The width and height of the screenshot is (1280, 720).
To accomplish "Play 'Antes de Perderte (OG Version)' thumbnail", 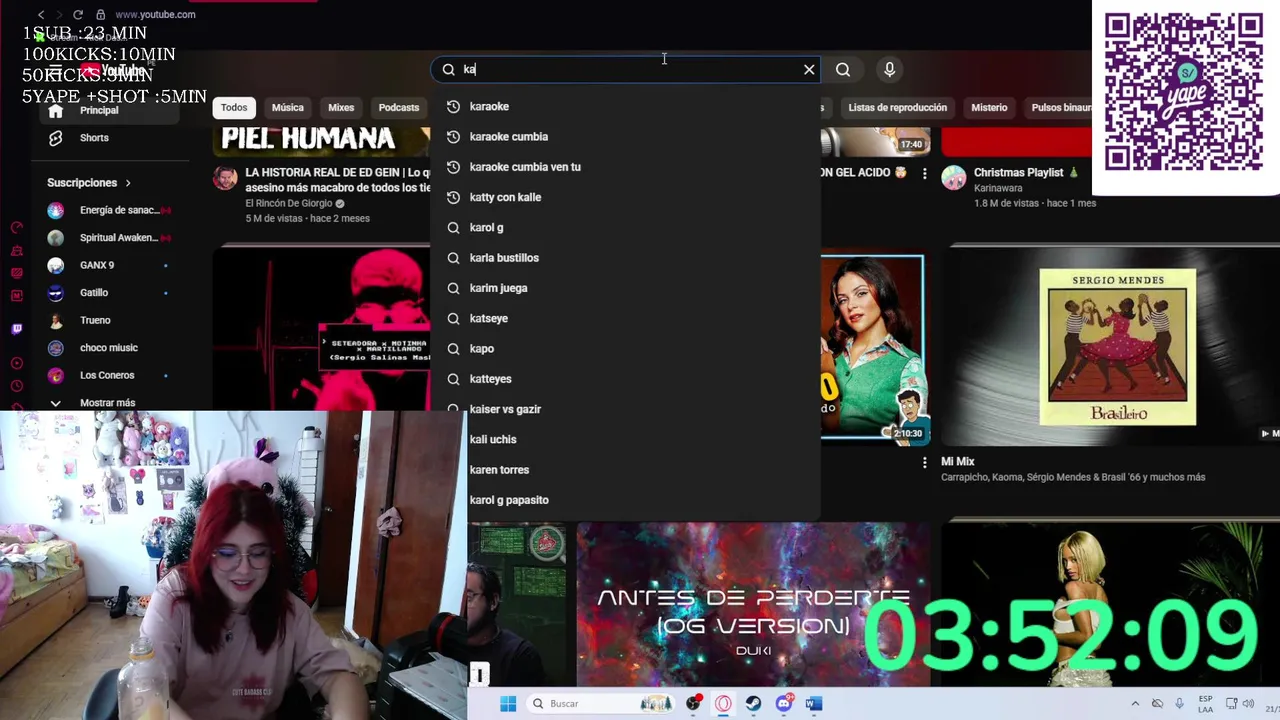I will click(753, 605).
